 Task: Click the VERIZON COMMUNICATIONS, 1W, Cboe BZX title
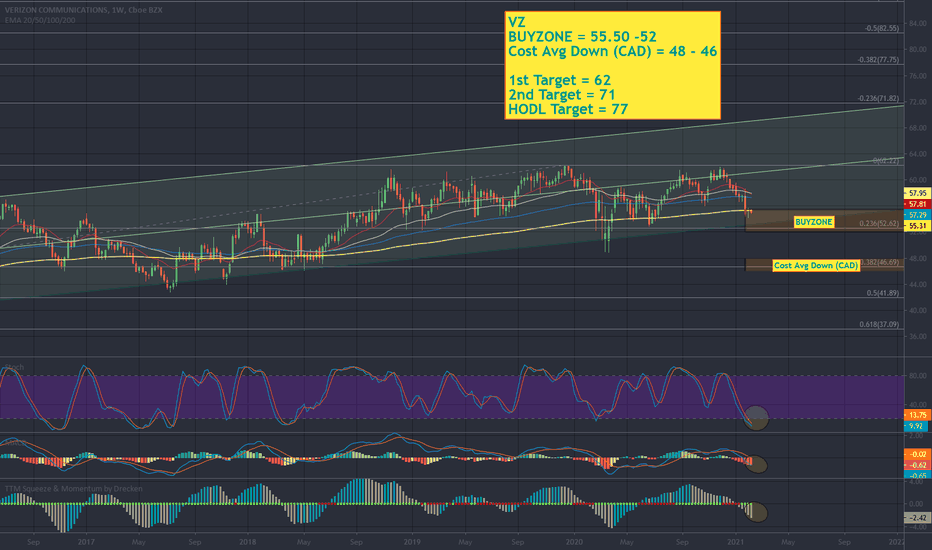[83, 10]
